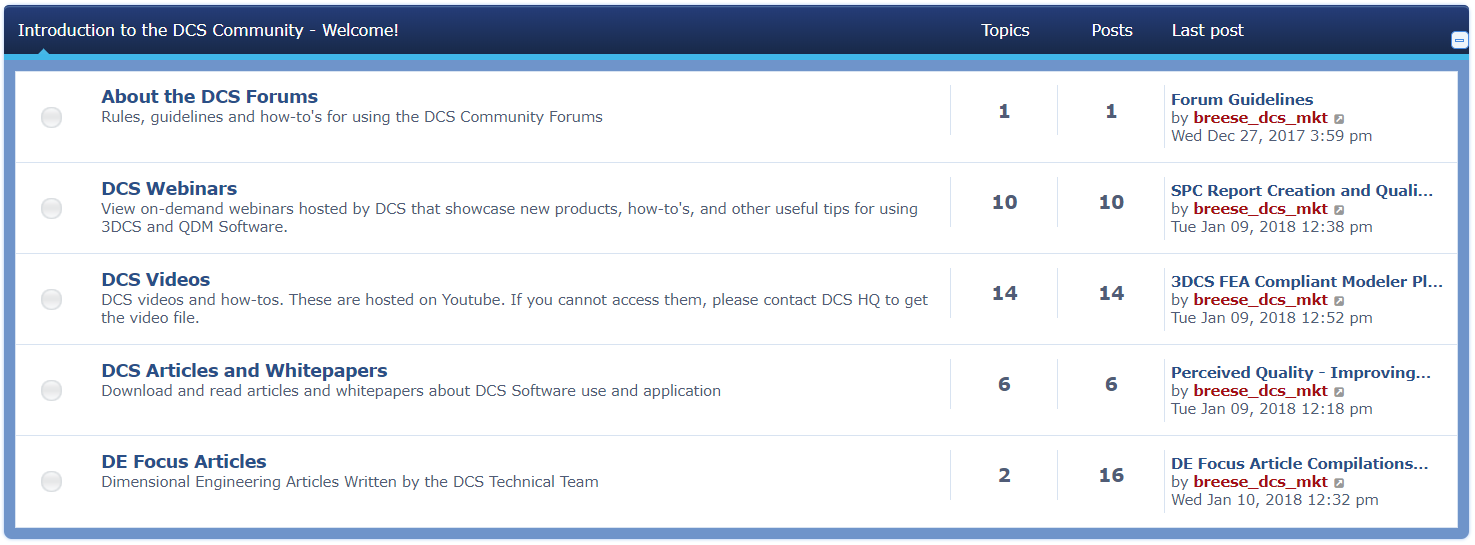
Task: Click the status icon beside DCS Articles and Whitepapers
Action: (x=51, y=390)
